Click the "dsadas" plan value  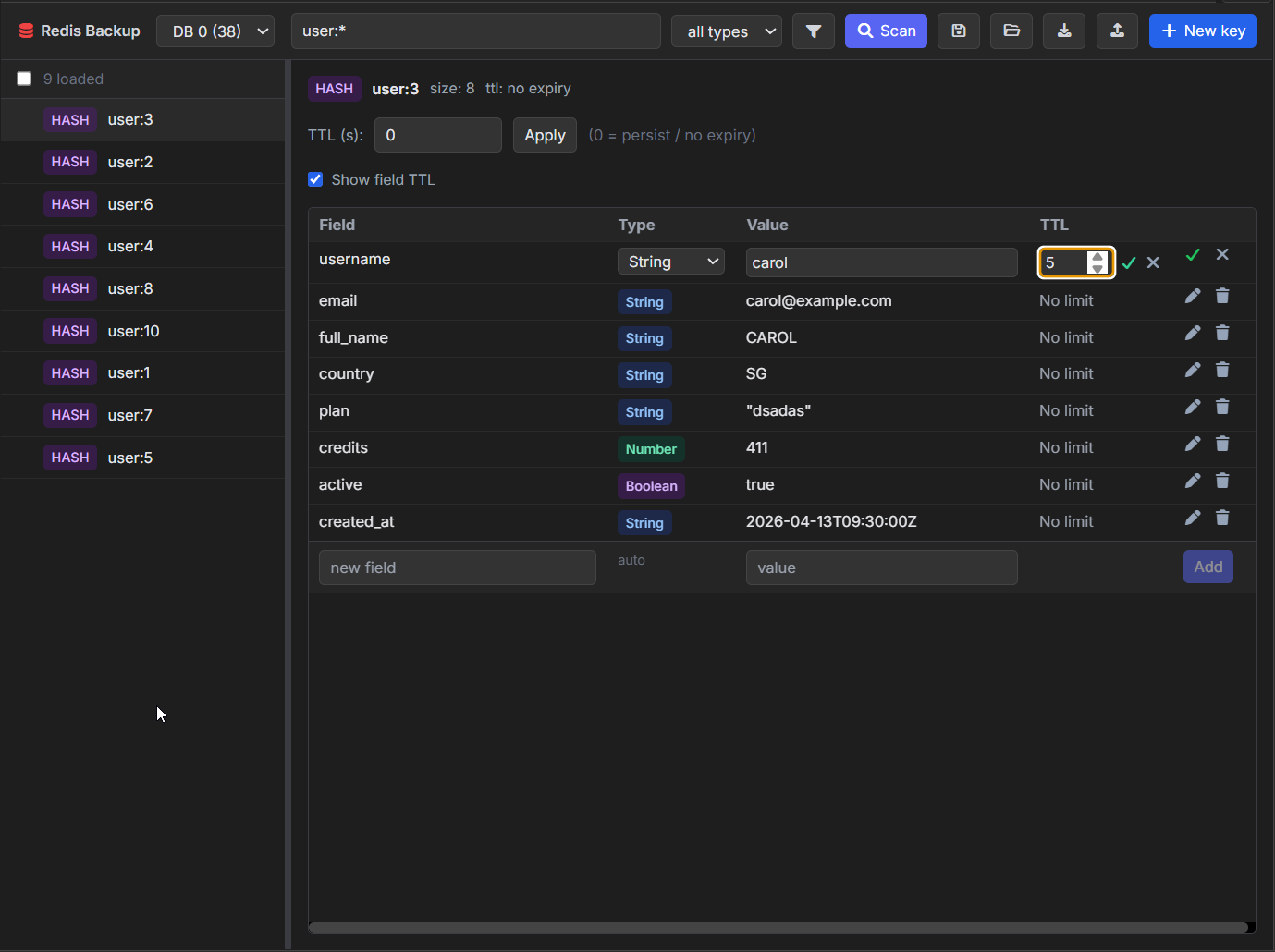[x=778, y=411]
